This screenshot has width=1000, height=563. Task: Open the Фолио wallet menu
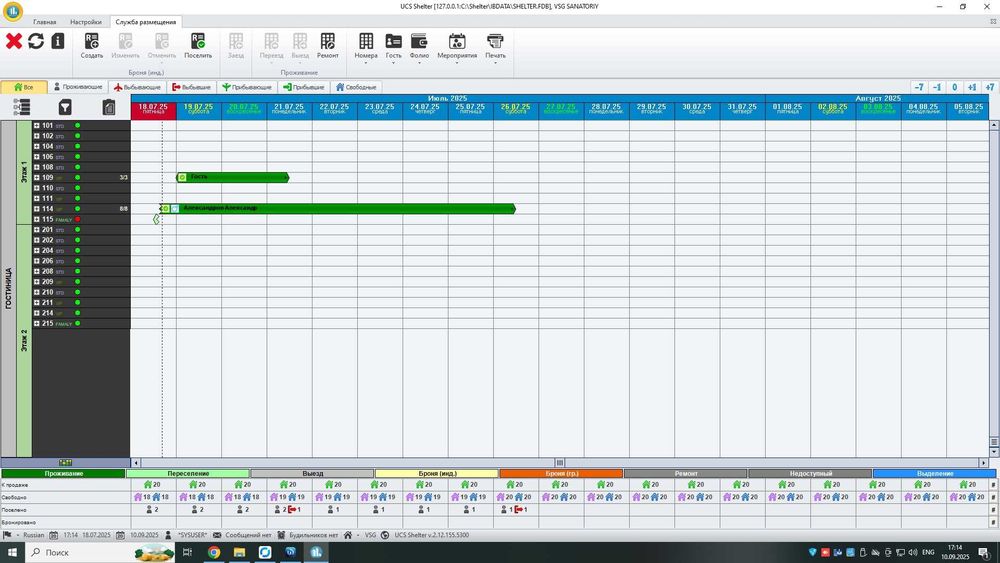pyautogui.click(x=419, y=47)
